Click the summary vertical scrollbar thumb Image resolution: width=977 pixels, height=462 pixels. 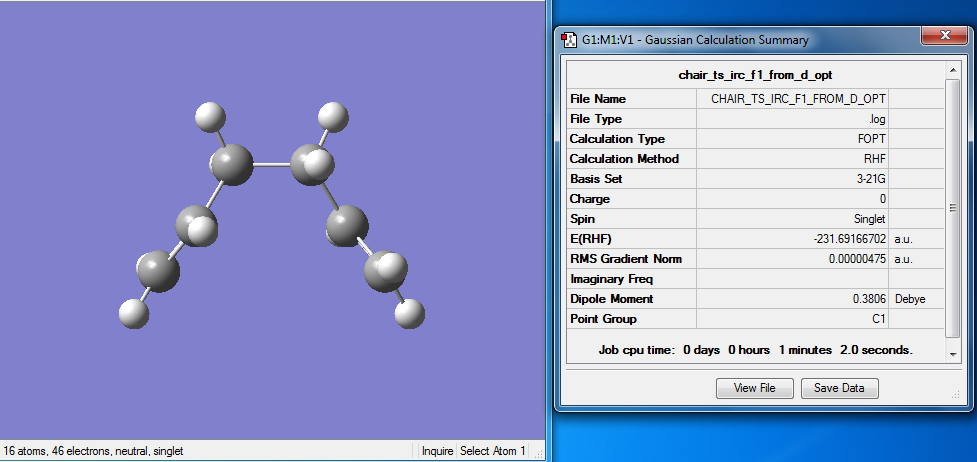click(952, 208)
